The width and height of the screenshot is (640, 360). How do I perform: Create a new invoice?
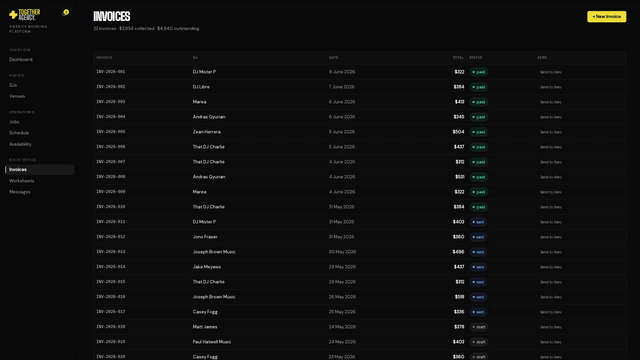pos(607,17)
